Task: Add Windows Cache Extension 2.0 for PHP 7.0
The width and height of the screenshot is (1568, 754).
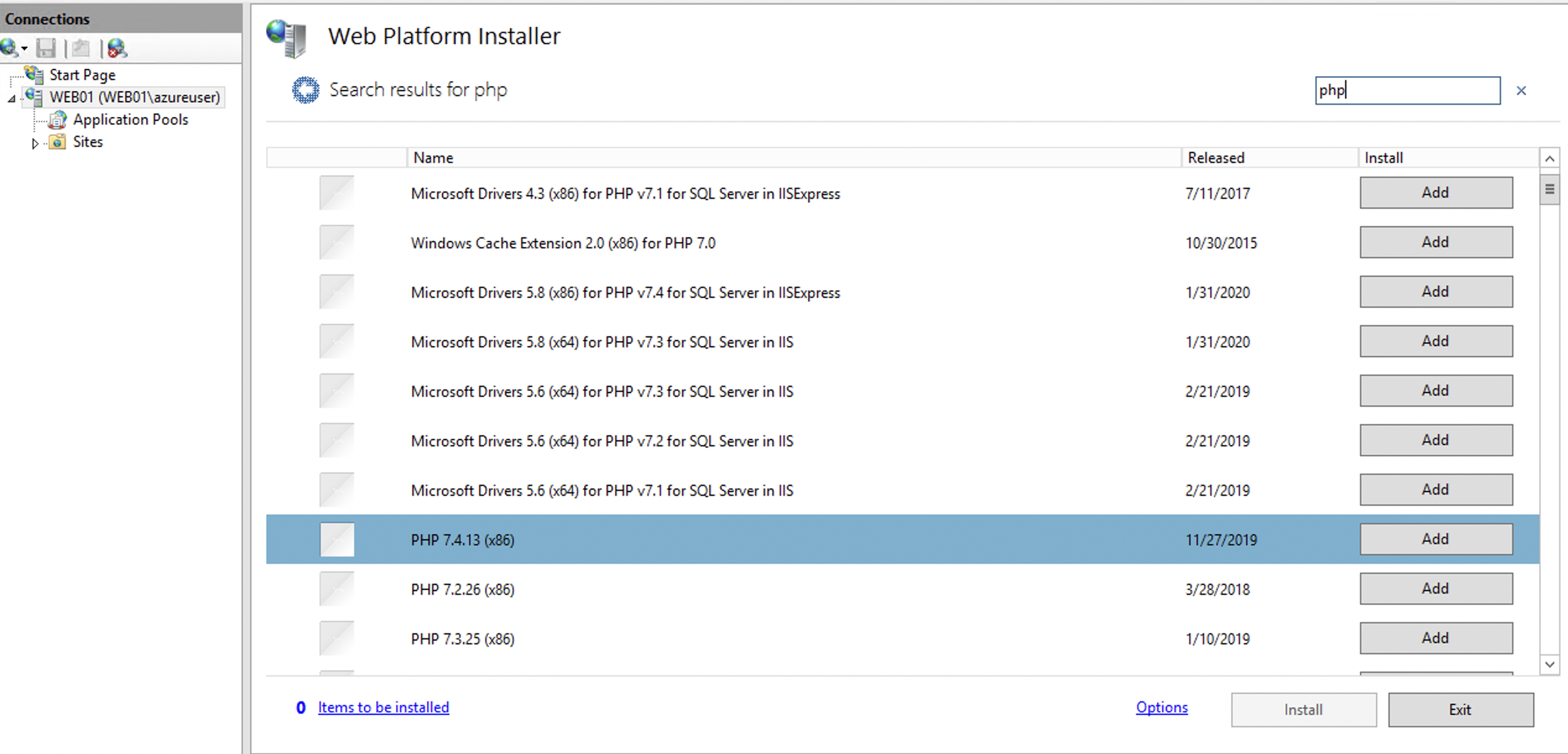Action: 1436,242
